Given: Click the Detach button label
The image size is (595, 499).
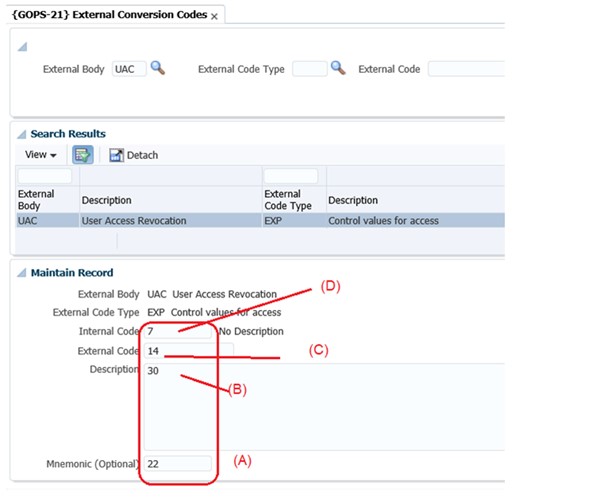Looking at the screenshot, I should pyautogui.click(x=142, y=155).
